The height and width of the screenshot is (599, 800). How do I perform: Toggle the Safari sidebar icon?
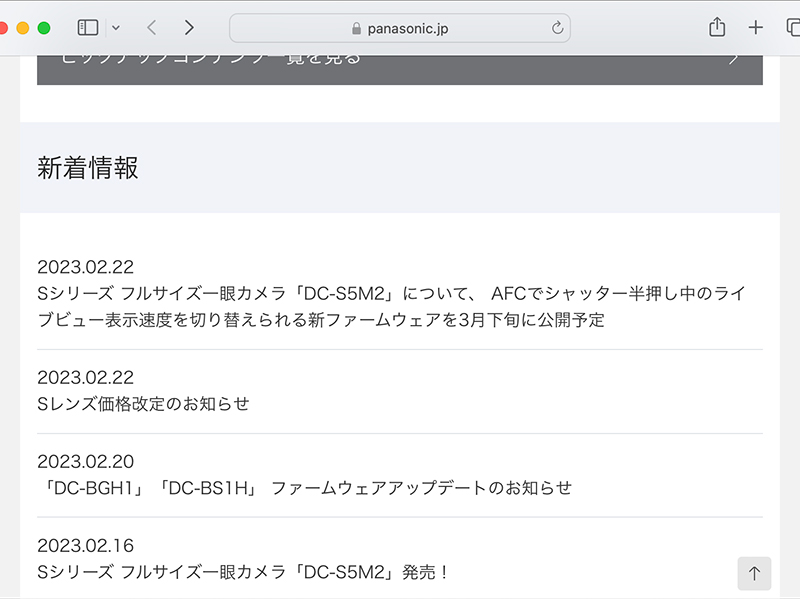87,28
